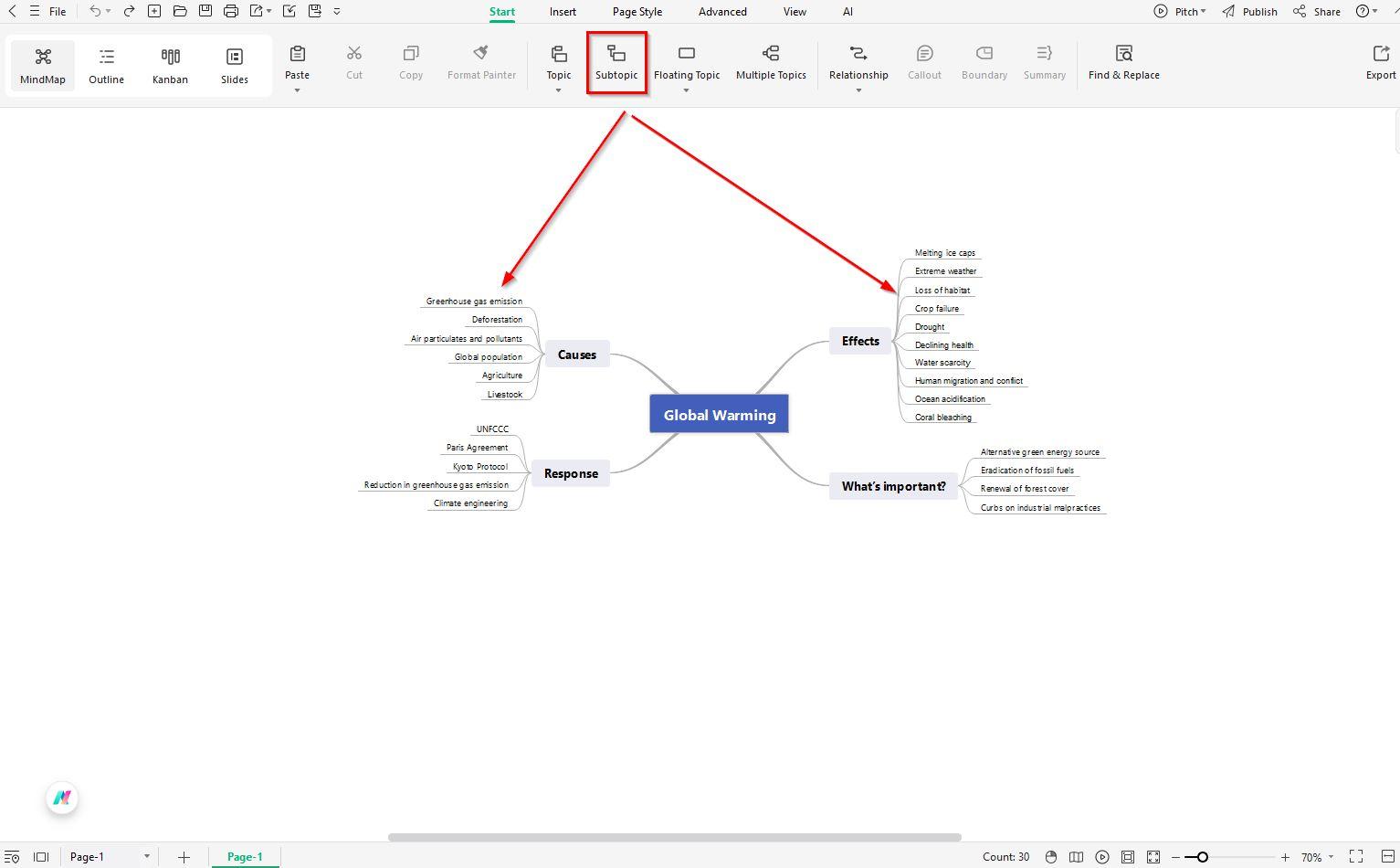Click the back arrow in the title bar

12,11
